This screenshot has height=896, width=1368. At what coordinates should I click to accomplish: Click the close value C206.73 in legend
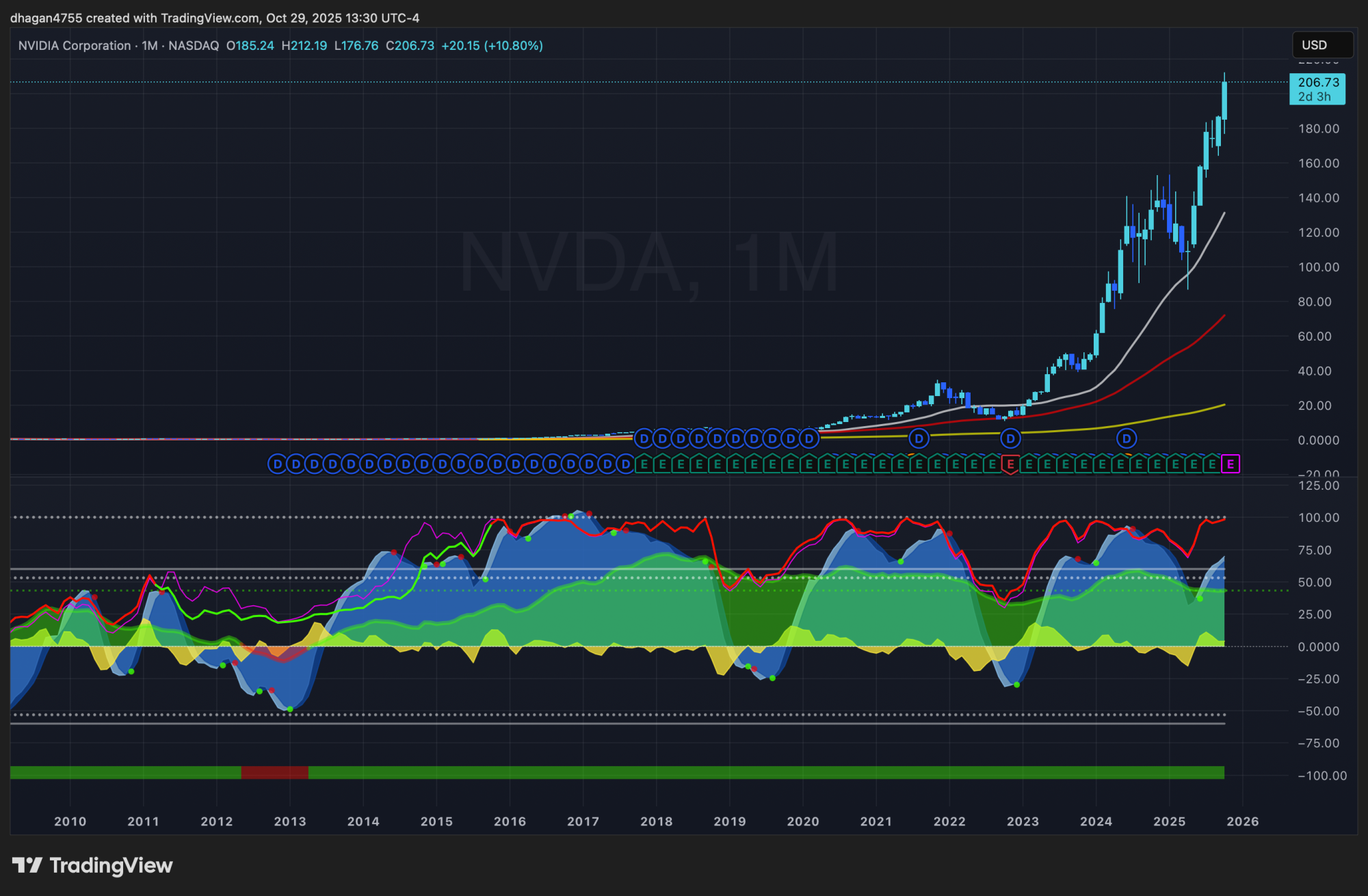(x=410, y=46)
